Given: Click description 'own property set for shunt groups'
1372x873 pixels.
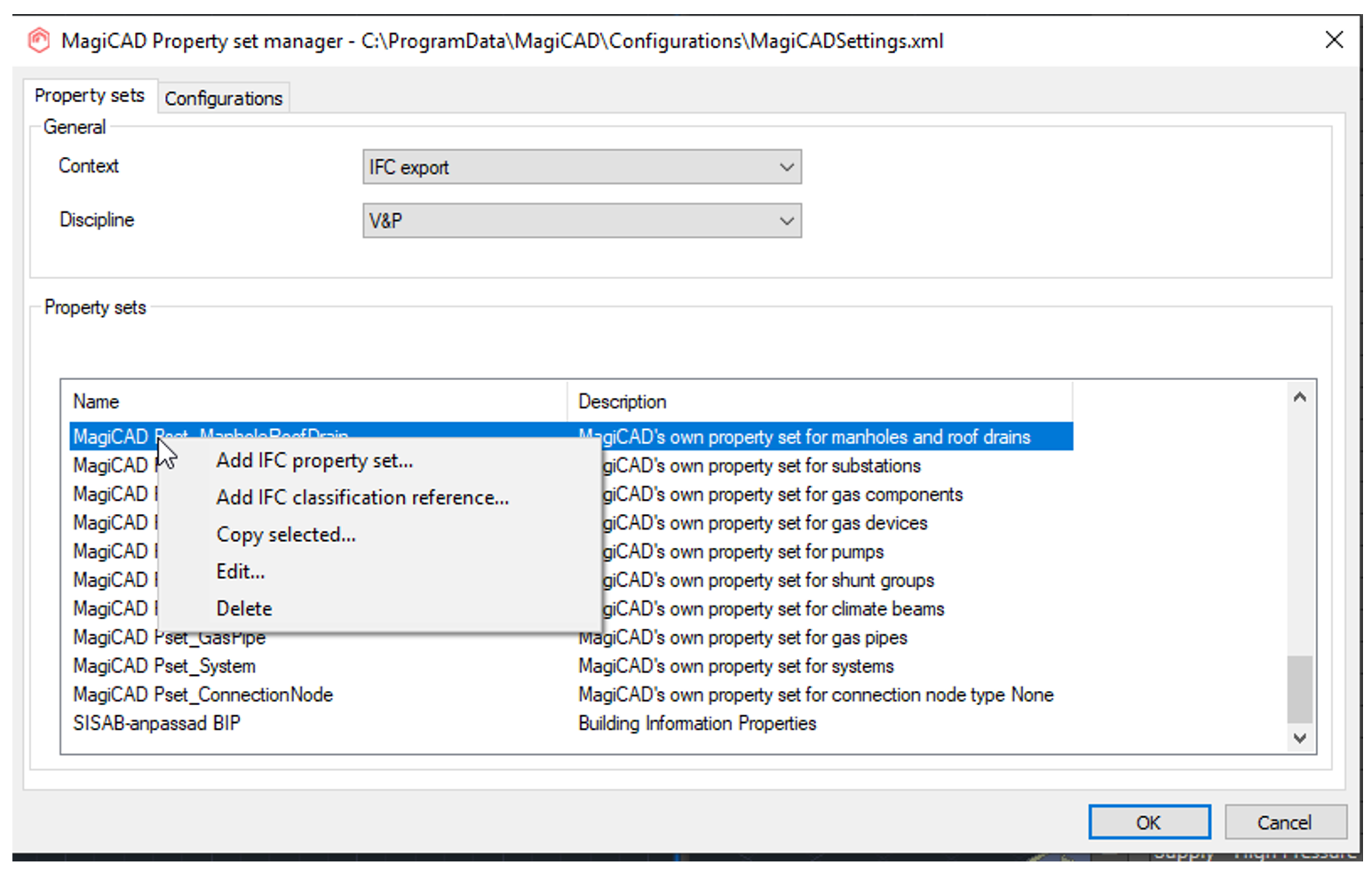Looking at the screenshot, I should coord(803,580).
